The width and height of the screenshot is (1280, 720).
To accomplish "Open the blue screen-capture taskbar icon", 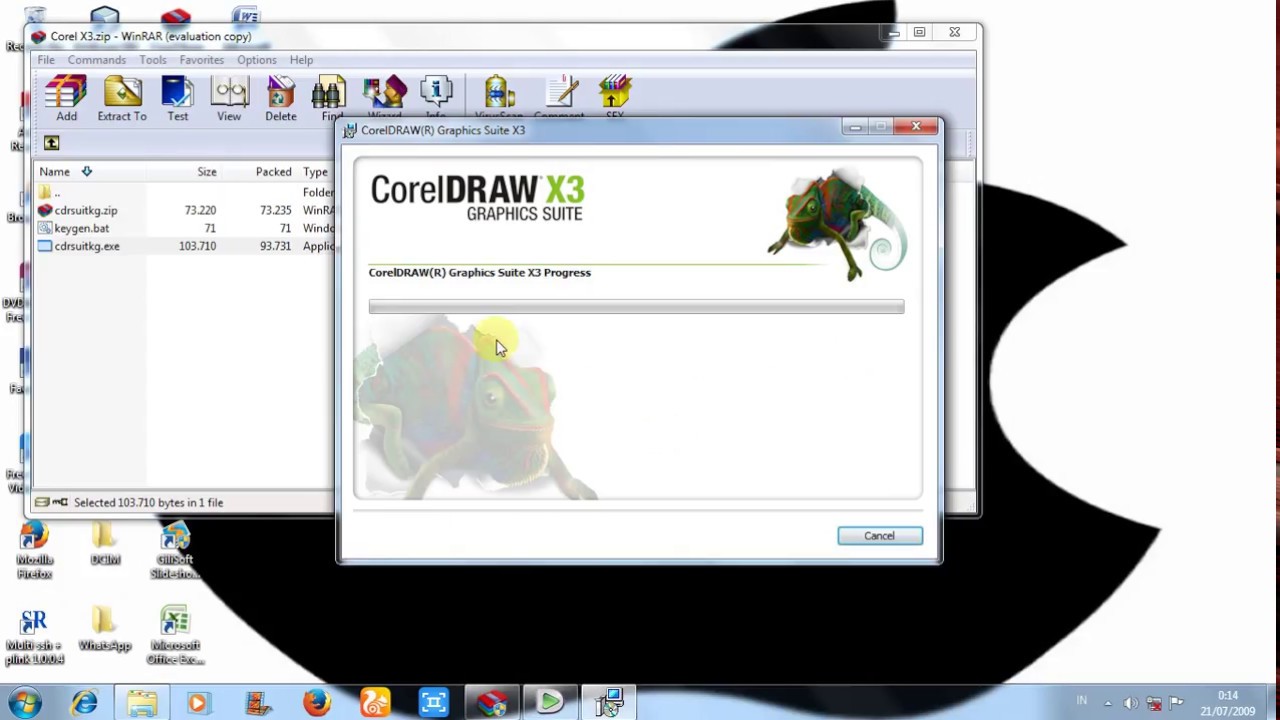I will coord(433,703).
